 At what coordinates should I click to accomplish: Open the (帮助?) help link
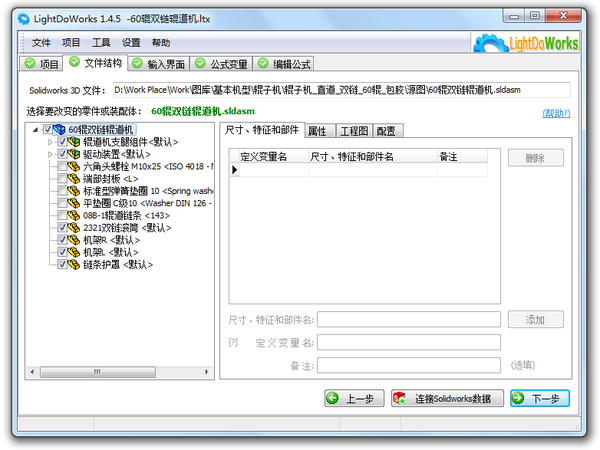click(x=556, y=113)
